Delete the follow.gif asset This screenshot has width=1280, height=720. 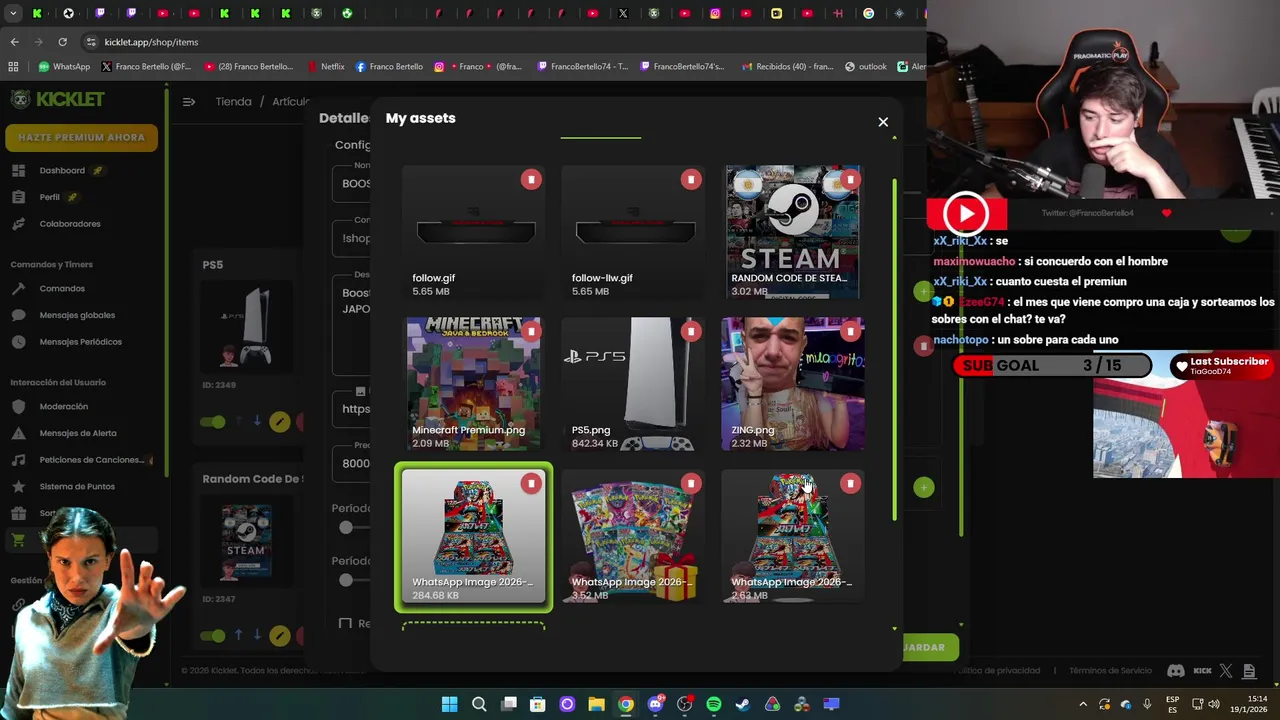[531, 179]
